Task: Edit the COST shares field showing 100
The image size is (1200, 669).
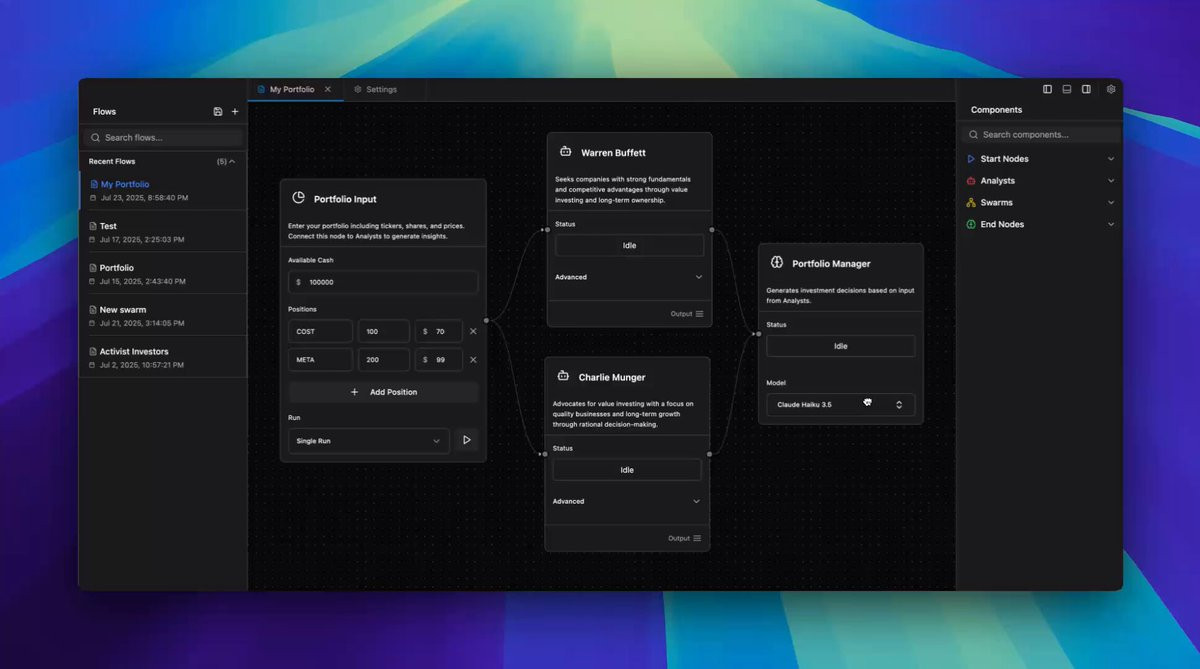Action: click(x=384, y=331)
